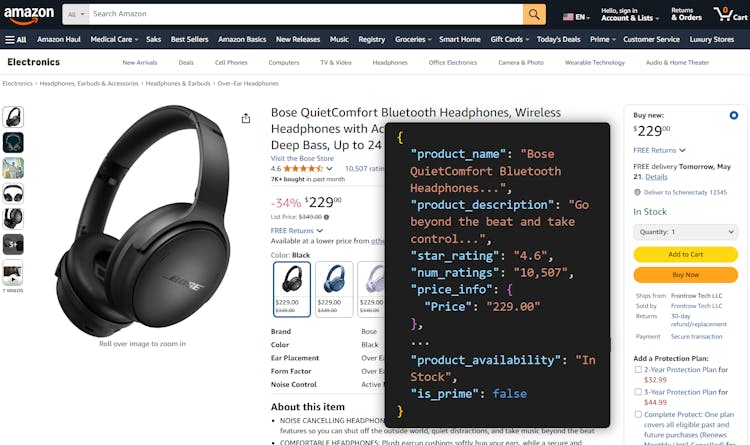Click the main headphone product image
This screenshot has height=445, width=750.
[143, 220]
